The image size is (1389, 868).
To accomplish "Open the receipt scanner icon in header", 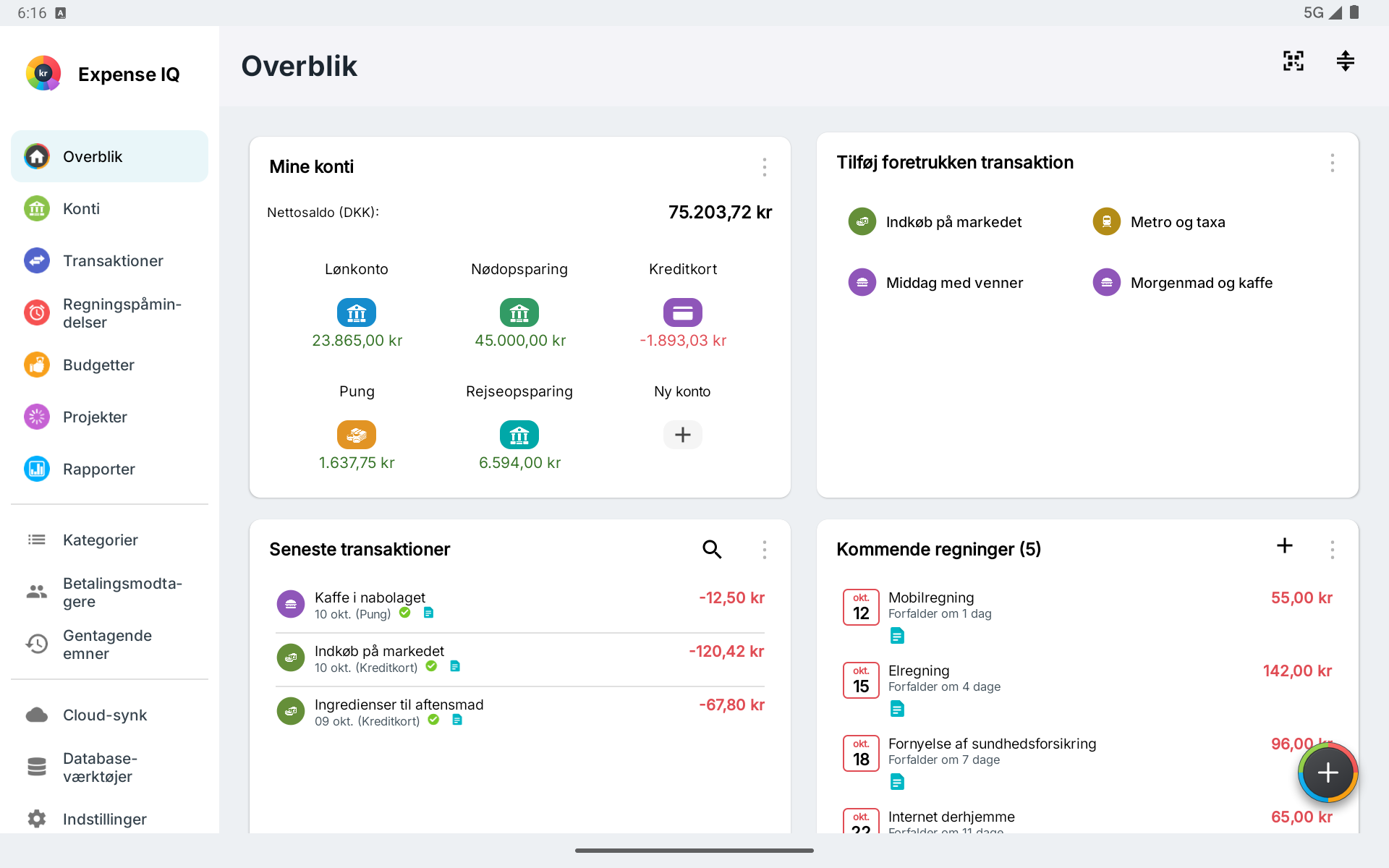I will click(x=1294, y=61).
